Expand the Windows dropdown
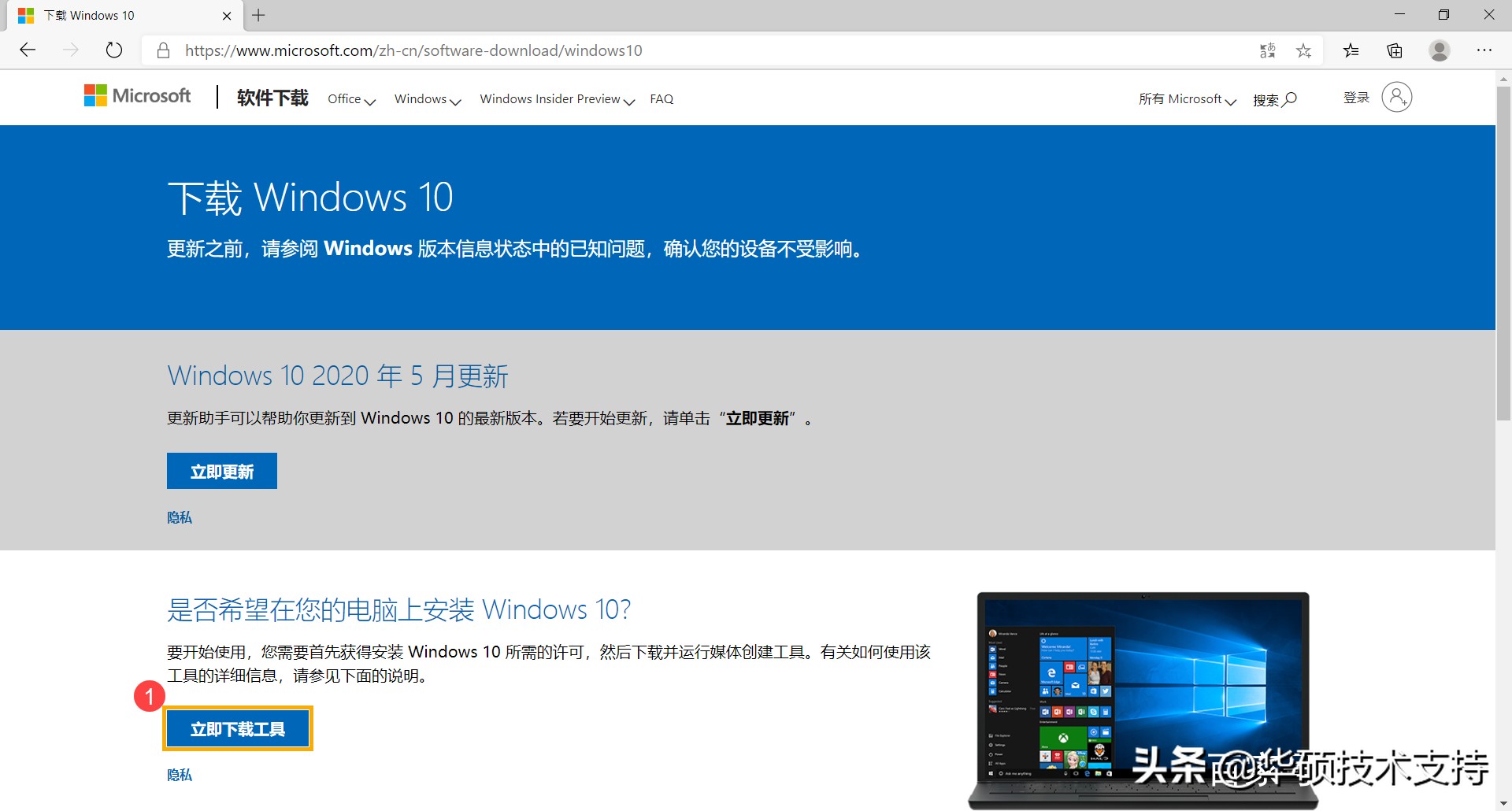The width and height of the screenshot is (1512, 811). point(427,99)
